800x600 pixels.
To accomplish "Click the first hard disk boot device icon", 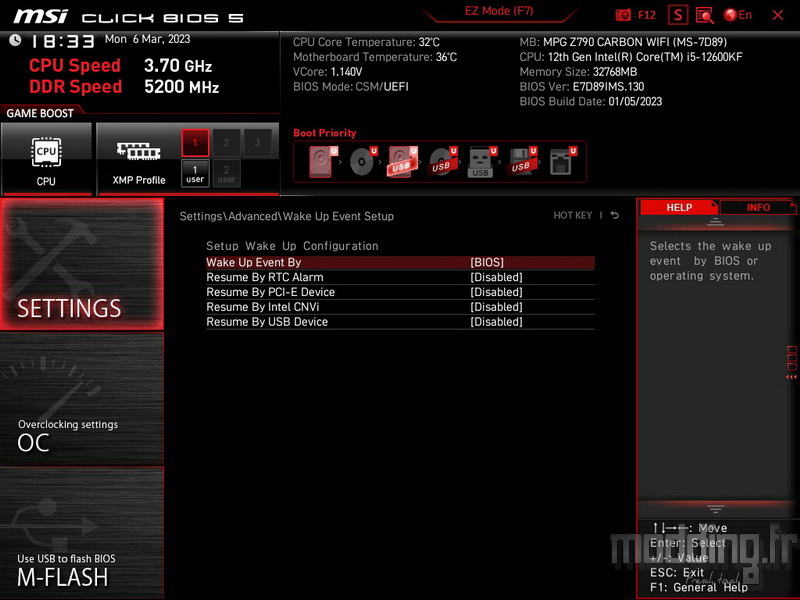I will point(323,161).
